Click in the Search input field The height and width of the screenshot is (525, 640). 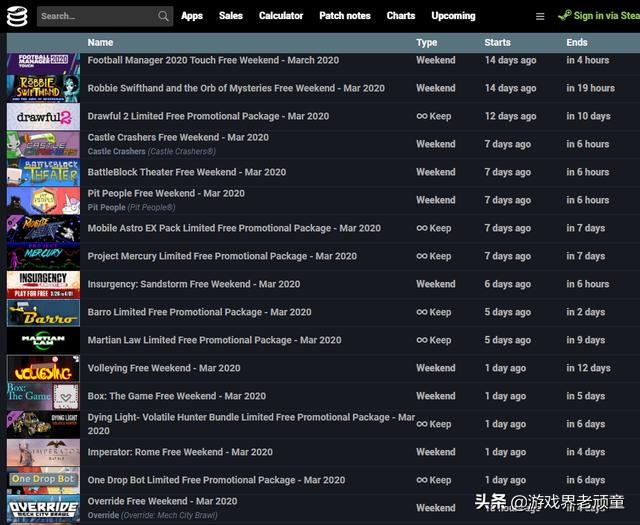[95, 16]
